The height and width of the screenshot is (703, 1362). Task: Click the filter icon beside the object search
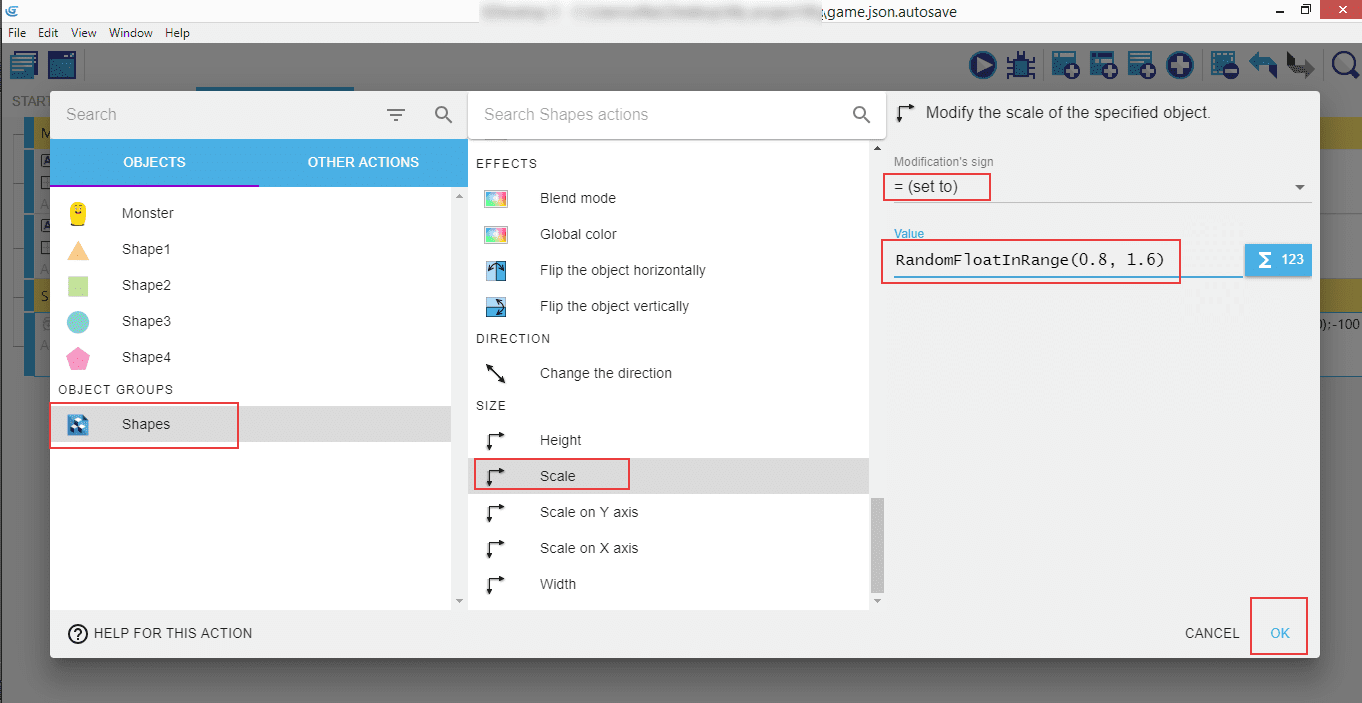point(396,115)
